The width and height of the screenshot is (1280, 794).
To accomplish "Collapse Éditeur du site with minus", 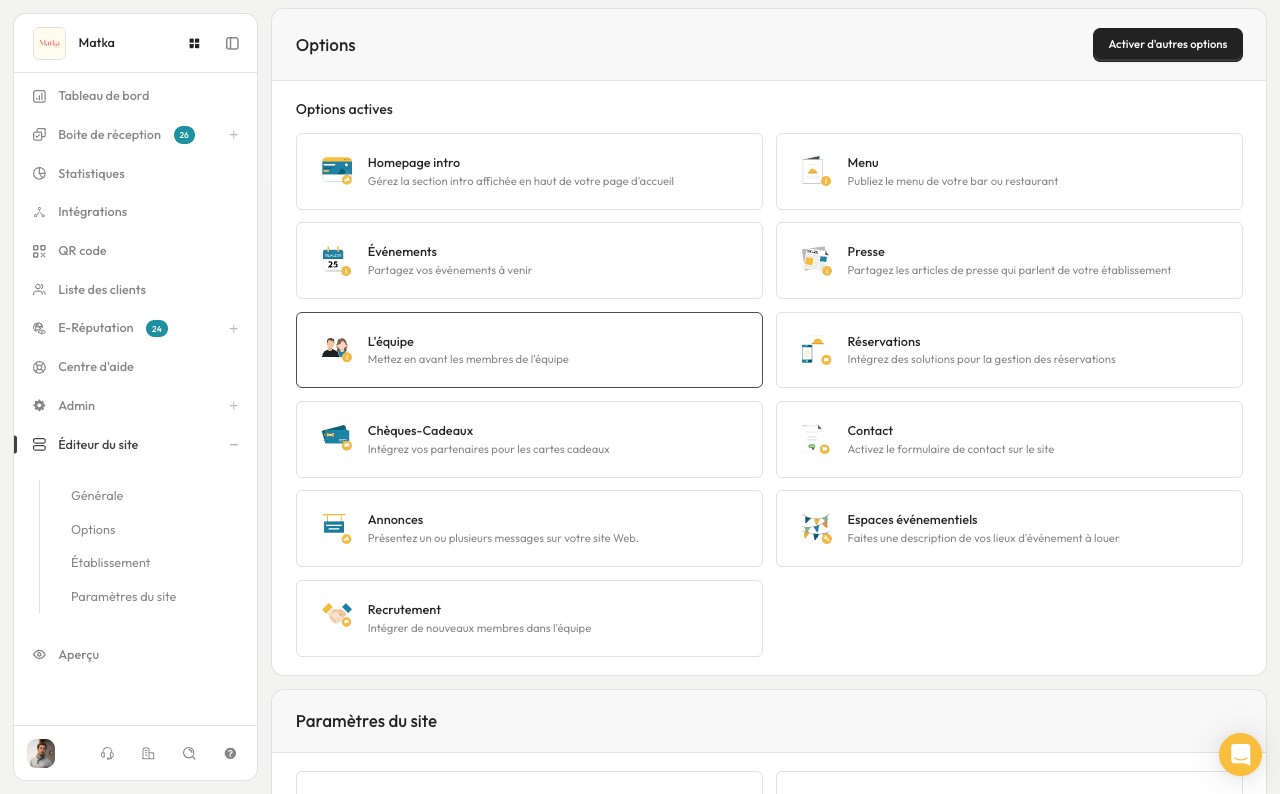I will tap(234, 445).
